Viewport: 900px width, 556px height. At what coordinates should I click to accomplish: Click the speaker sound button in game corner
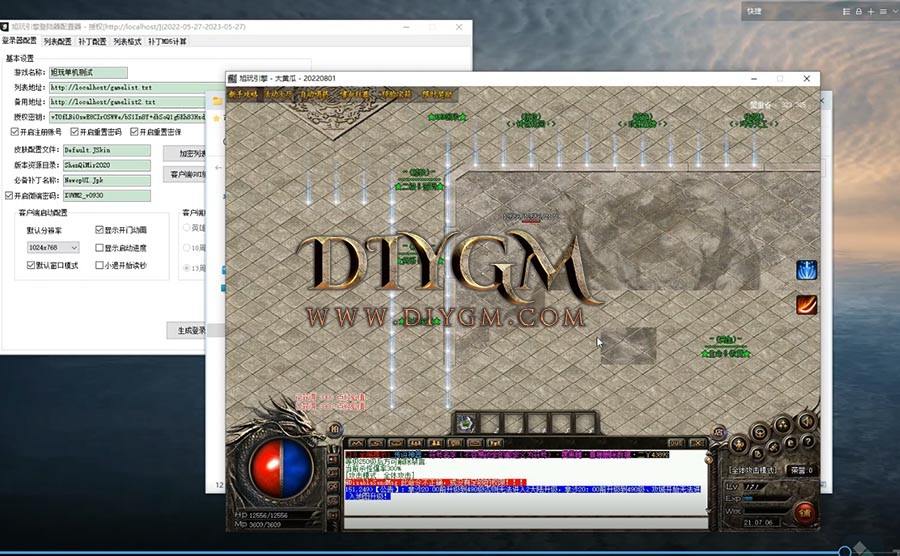pos(806,421)
